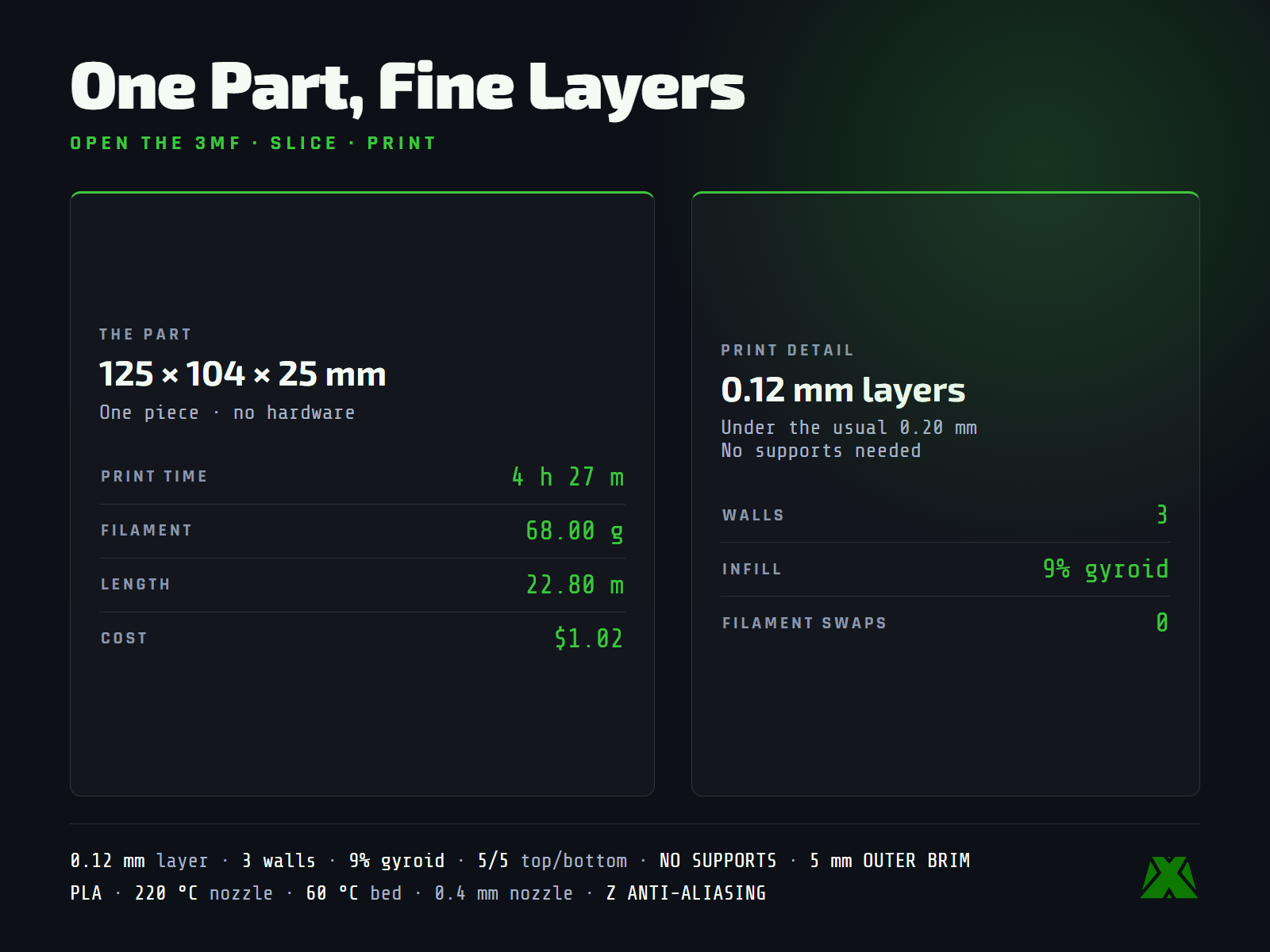The height and width of the screenshot is (952, 1270).
Task: Click "Under the usual 0.20 mm" text
Action: [x=849, y=428]
